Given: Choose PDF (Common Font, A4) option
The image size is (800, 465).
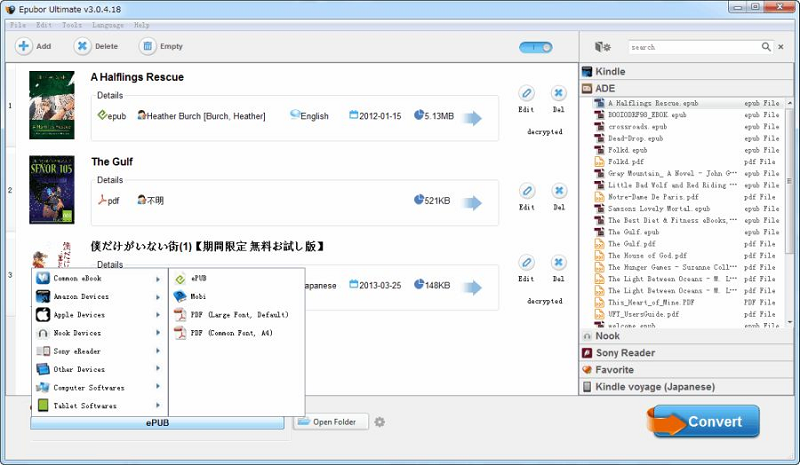Looking at the screenshot, I should click(x=237, y=333).
